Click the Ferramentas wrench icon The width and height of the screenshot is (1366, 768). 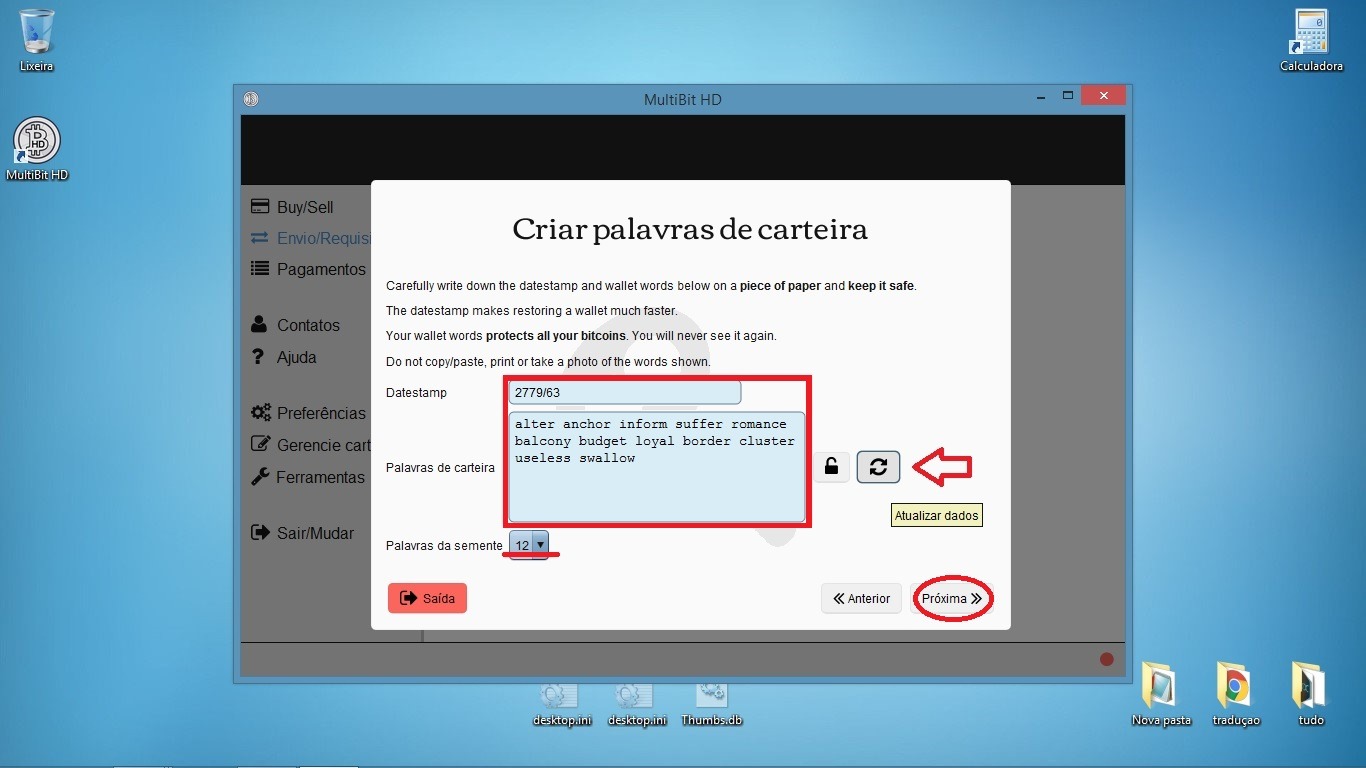[259, 477]
